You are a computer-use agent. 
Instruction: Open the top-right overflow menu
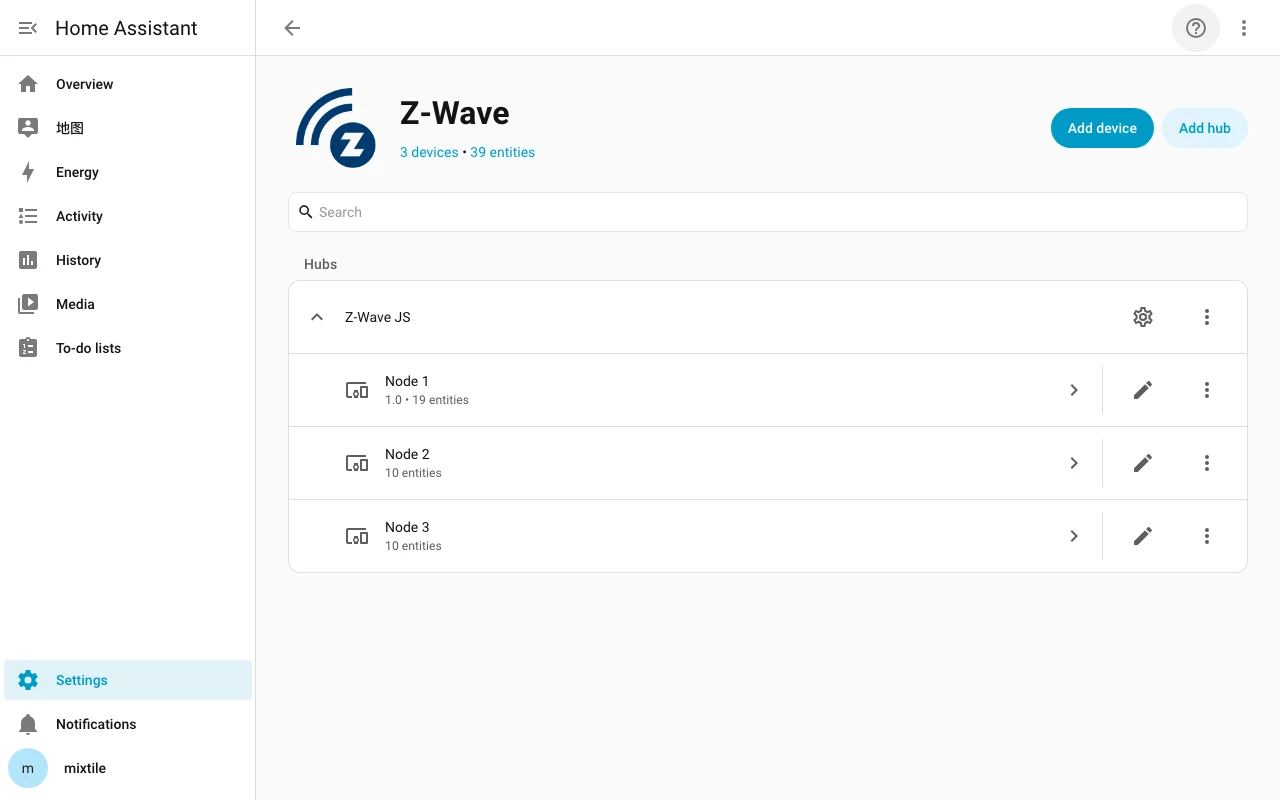[1244, 28]
